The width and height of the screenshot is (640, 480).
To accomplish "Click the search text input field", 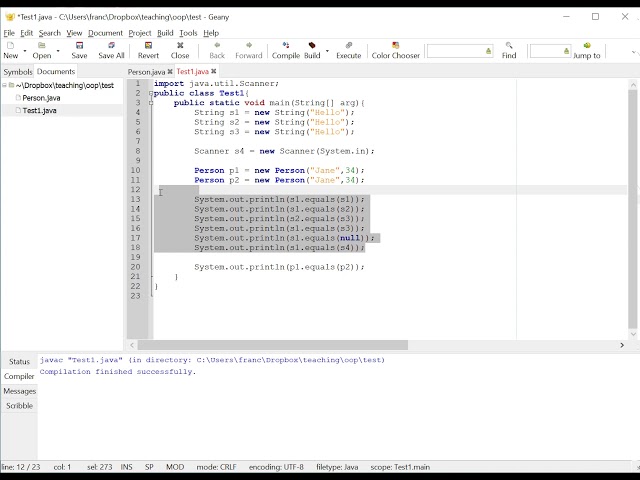I will [456, 50].
